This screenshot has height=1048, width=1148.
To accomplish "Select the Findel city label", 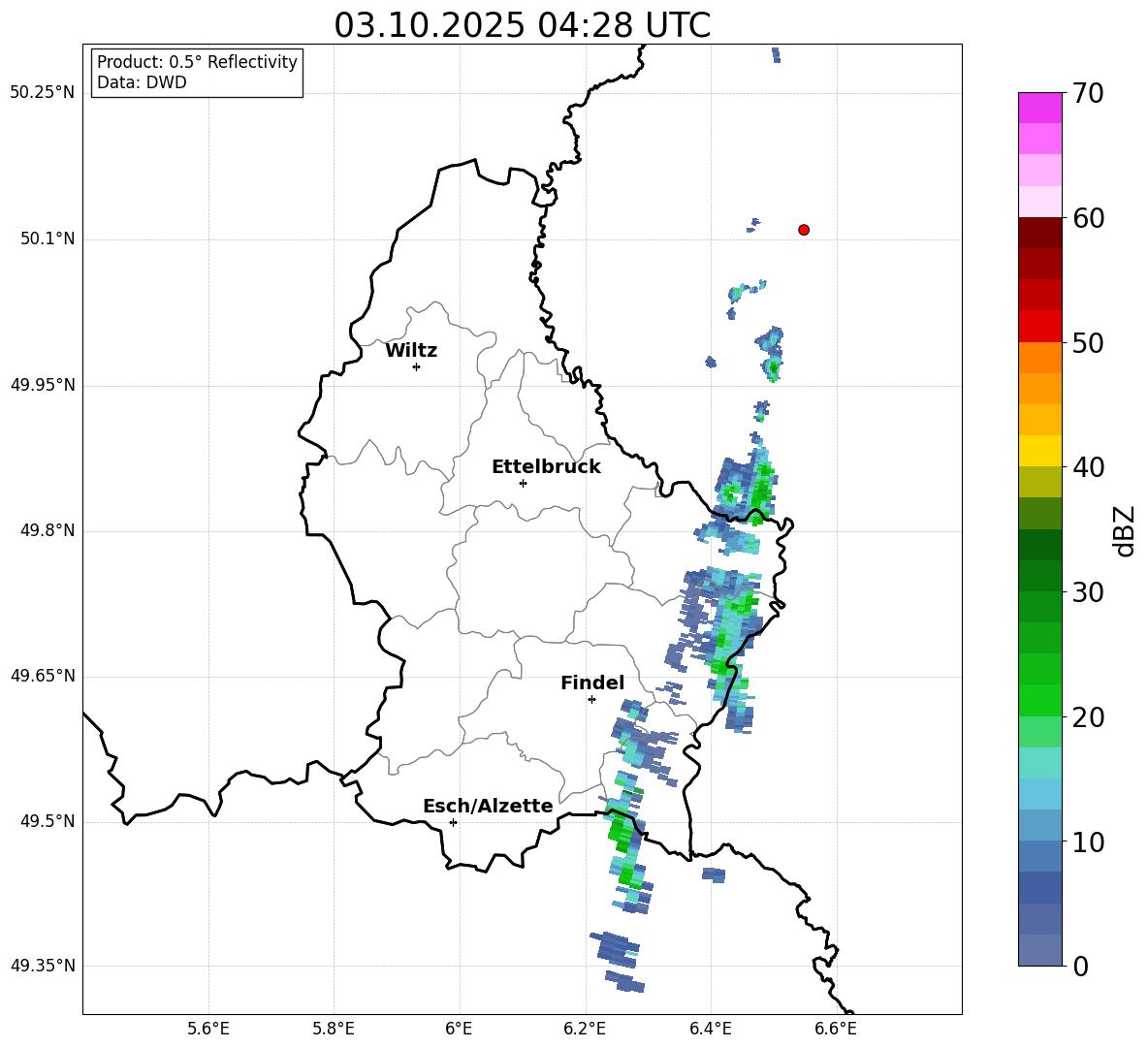I will click(592, 683).
